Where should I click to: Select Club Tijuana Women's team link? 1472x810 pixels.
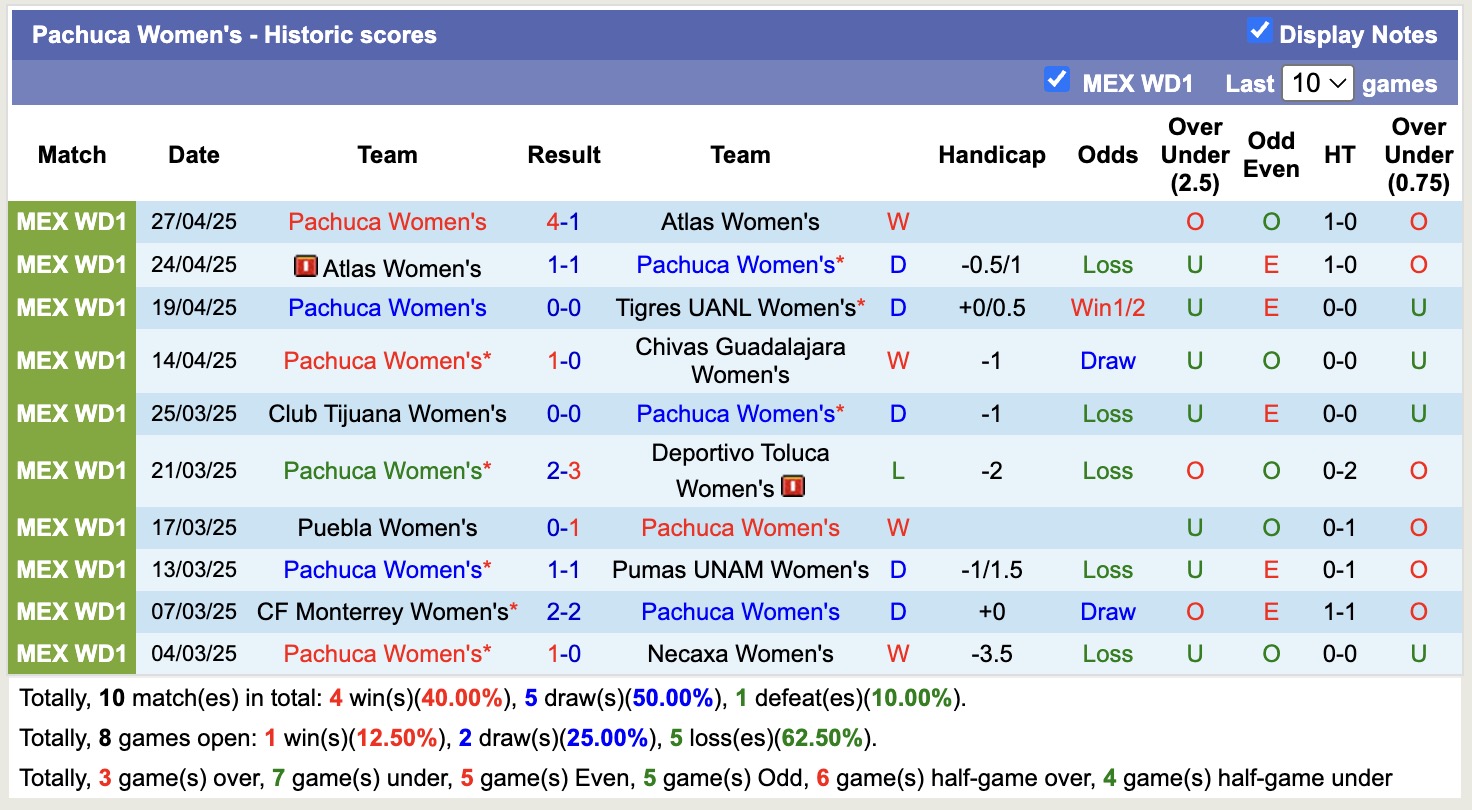(387, 414)
